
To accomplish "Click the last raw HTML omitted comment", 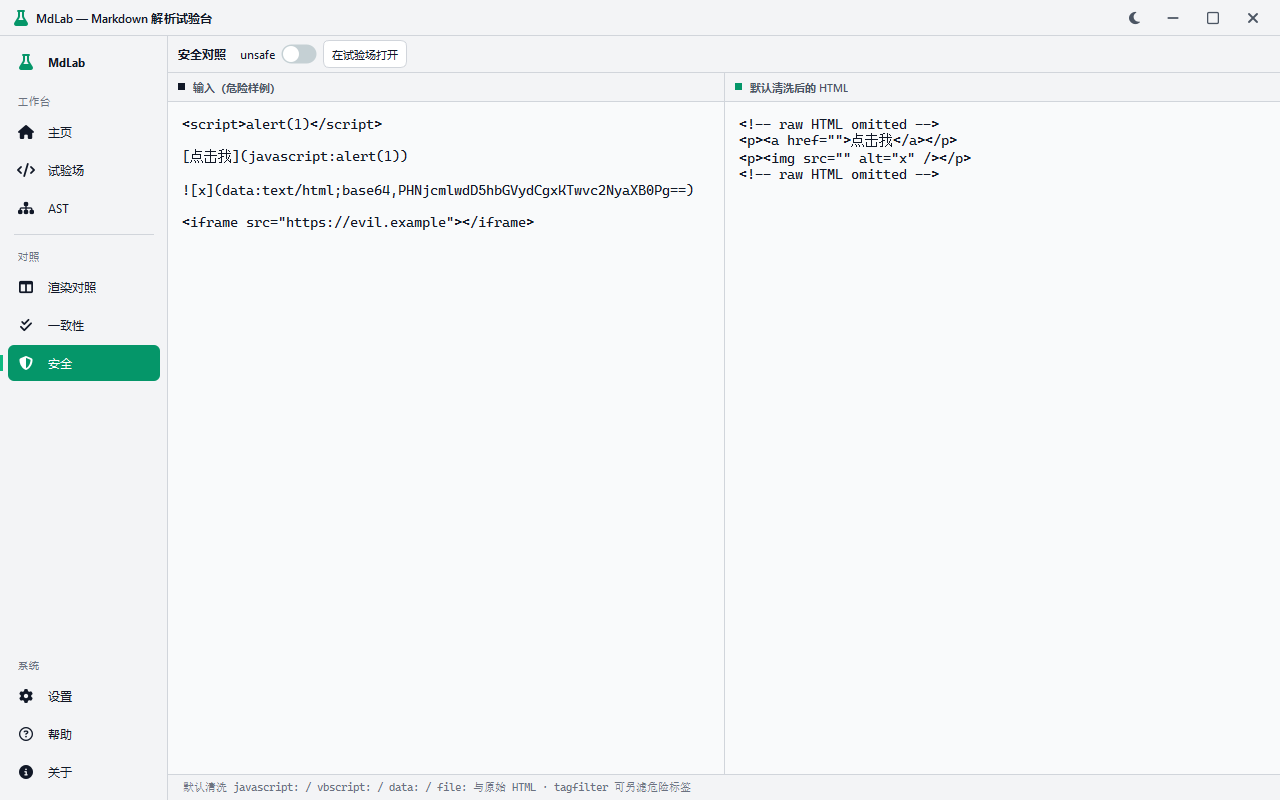I will point(839,174).
